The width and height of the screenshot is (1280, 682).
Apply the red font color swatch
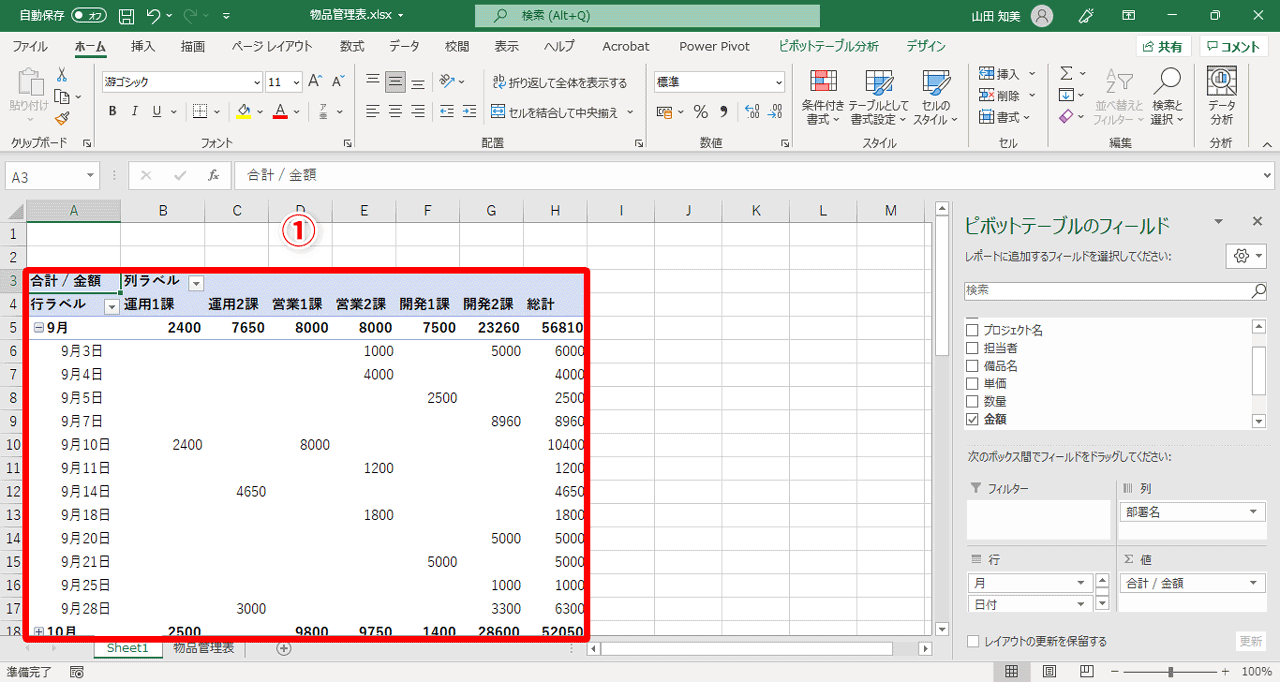tap(281, 111)
